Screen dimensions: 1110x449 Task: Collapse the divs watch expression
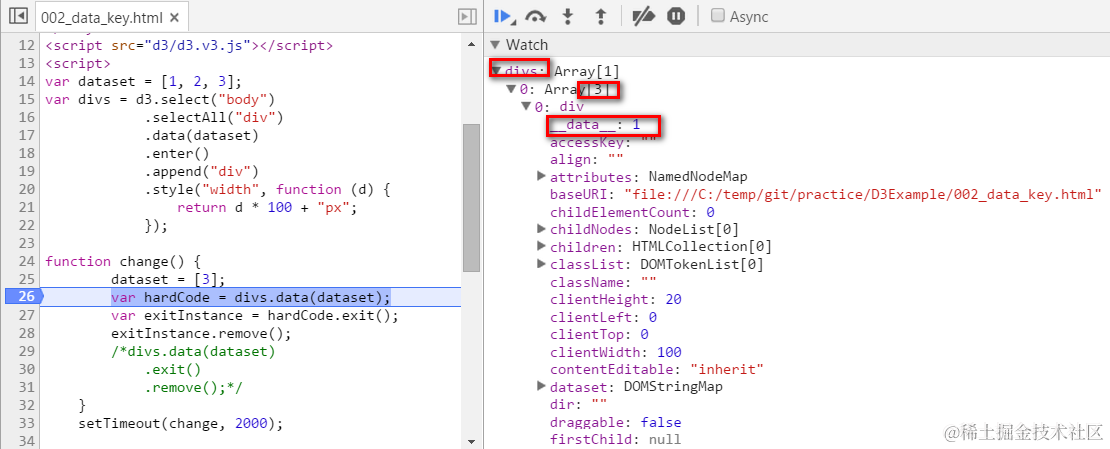pyautogui.click(x=497, y=71)
